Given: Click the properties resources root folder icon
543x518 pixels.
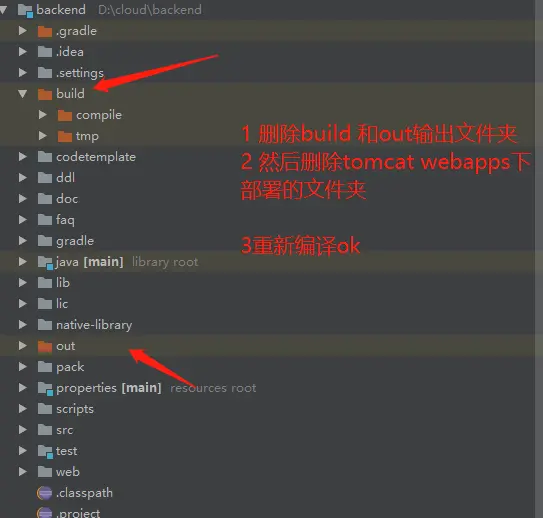Looking at the screenshot, I should (45, 388).
